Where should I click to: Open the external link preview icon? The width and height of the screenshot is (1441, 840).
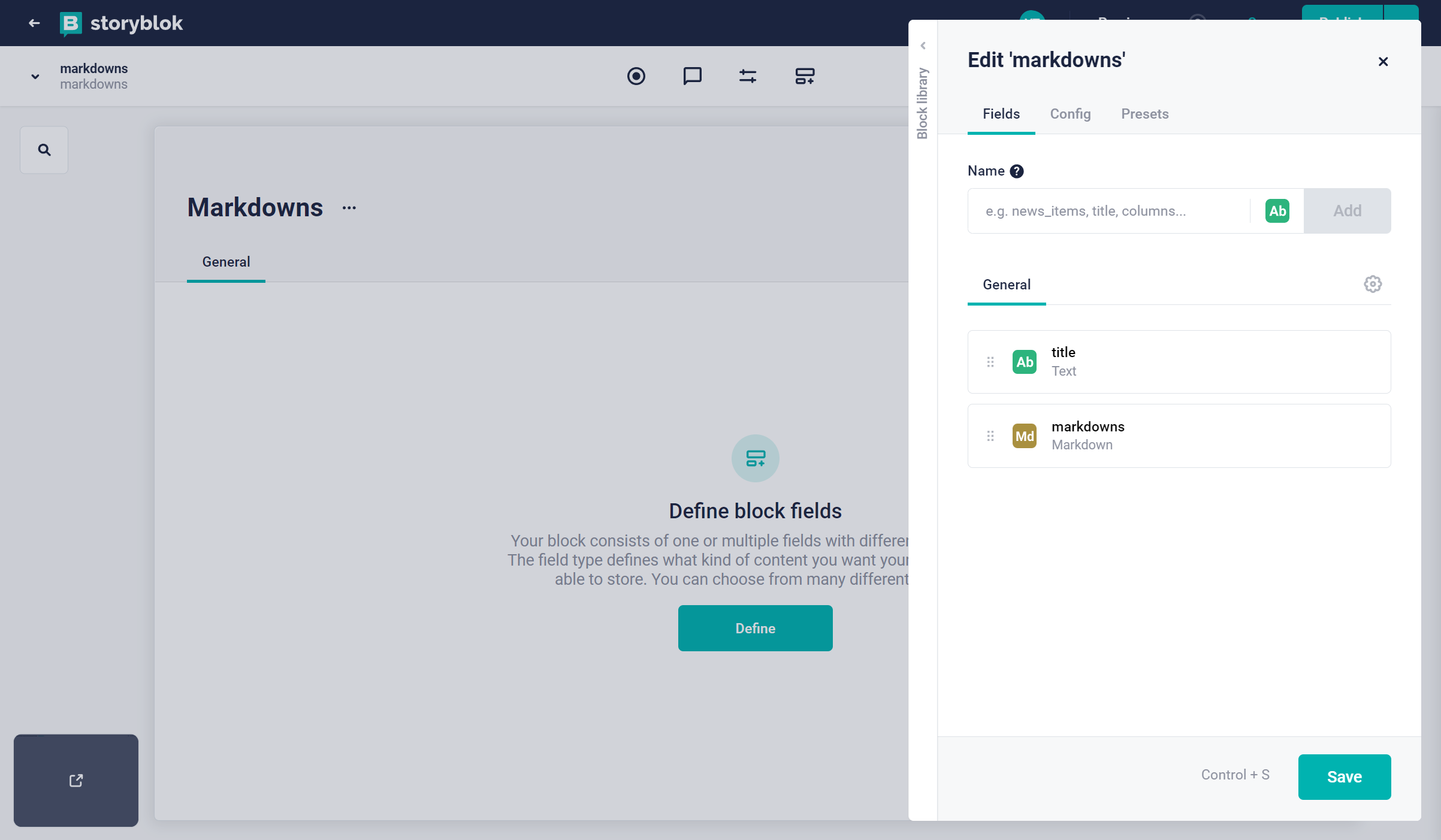[76, 781]
